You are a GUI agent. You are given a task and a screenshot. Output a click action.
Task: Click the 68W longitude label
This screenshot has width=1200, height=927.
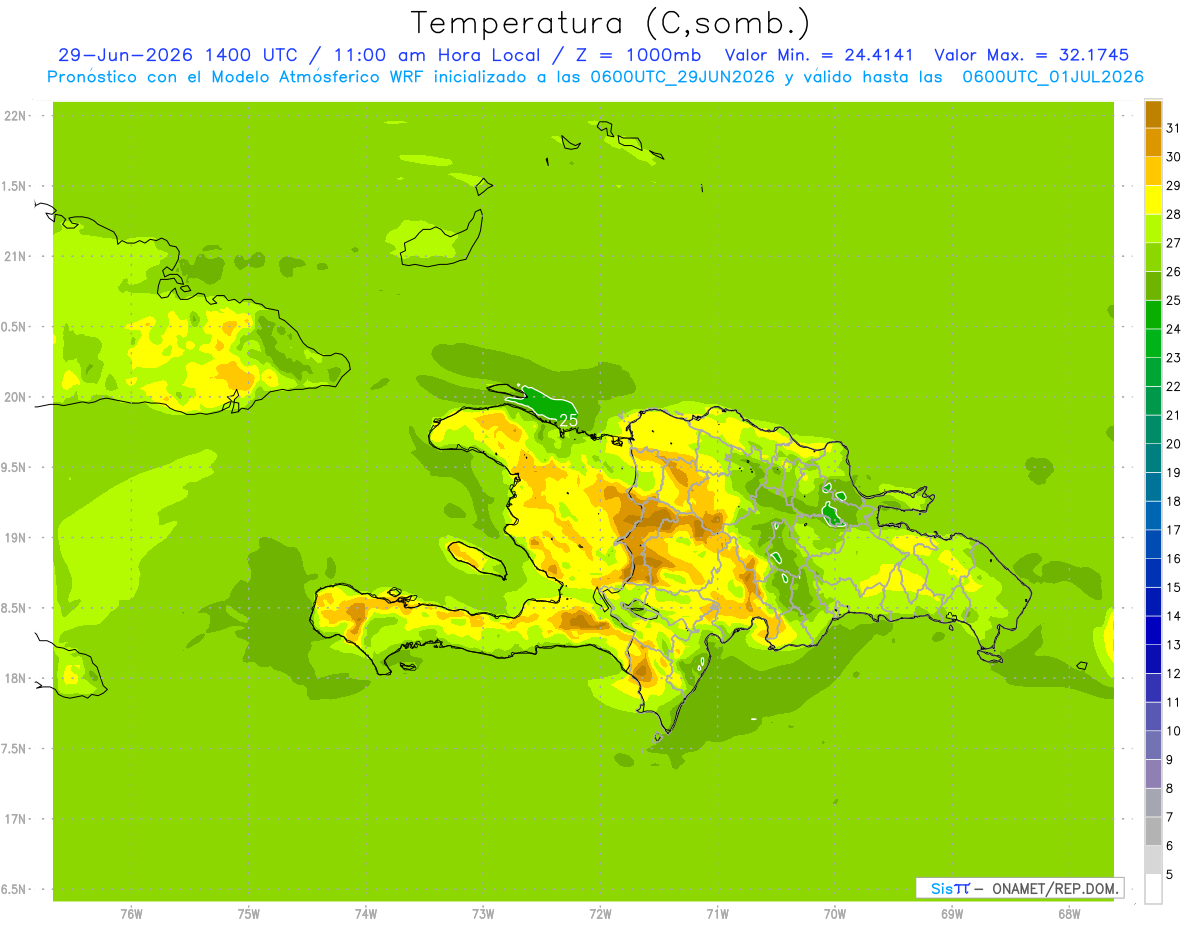(x=1069, y=914)
